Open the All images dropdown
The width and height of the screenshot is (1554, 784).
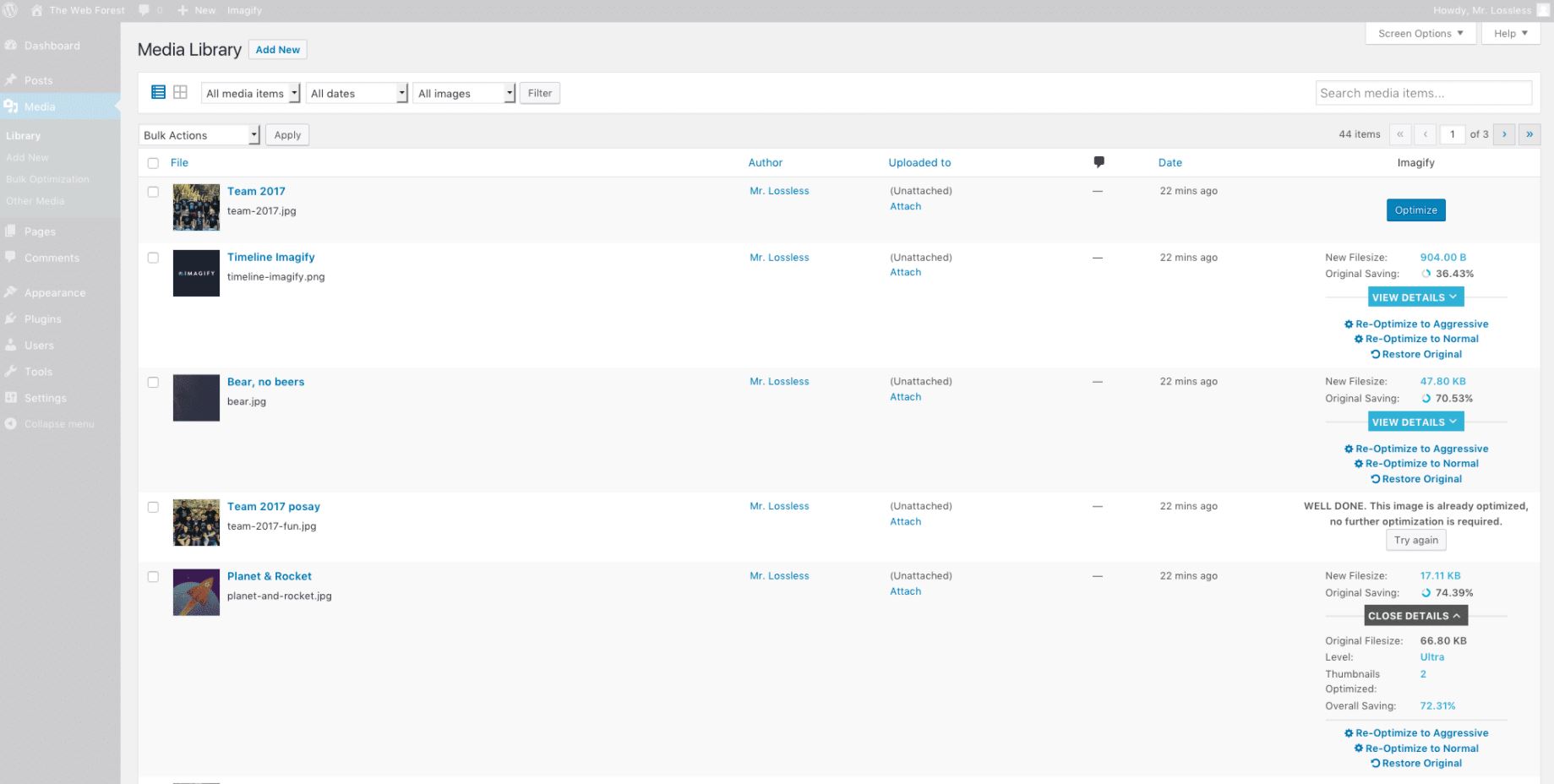click(465, 93)
